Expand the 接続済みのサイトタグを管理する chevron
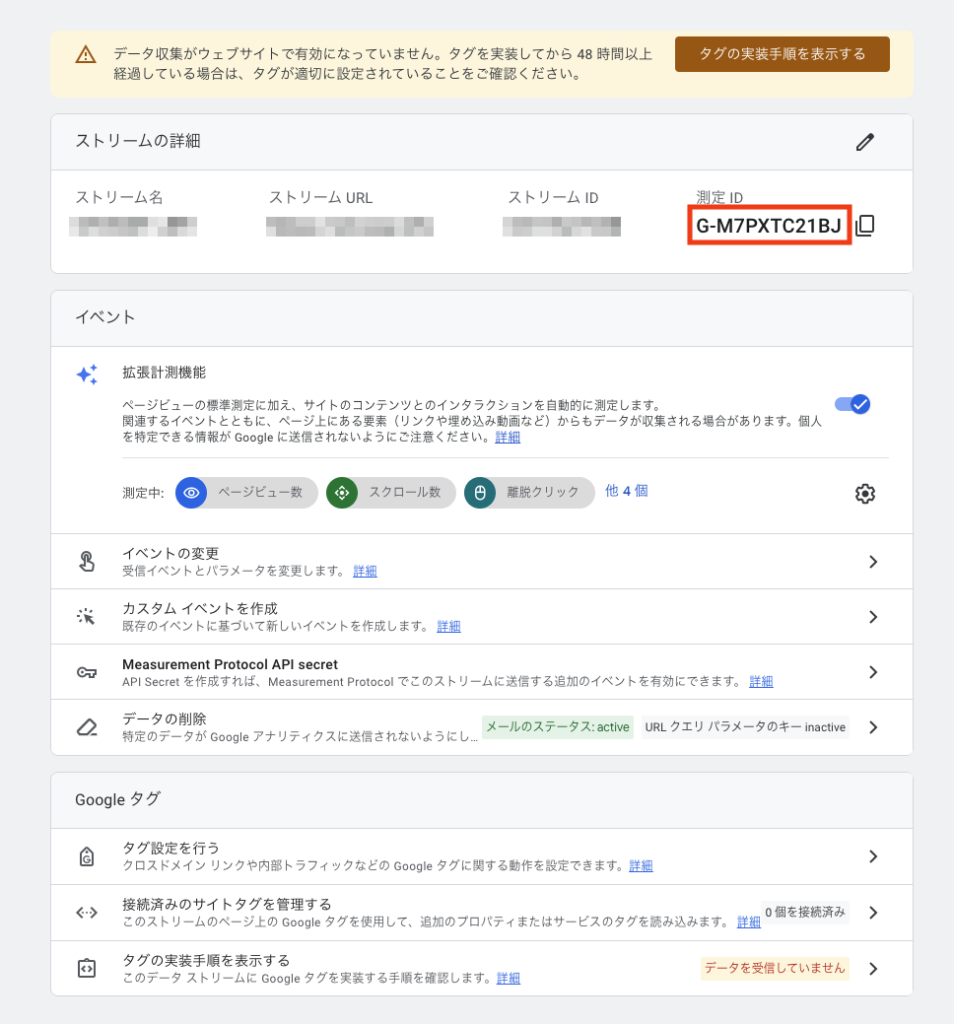 coord(873,913)
